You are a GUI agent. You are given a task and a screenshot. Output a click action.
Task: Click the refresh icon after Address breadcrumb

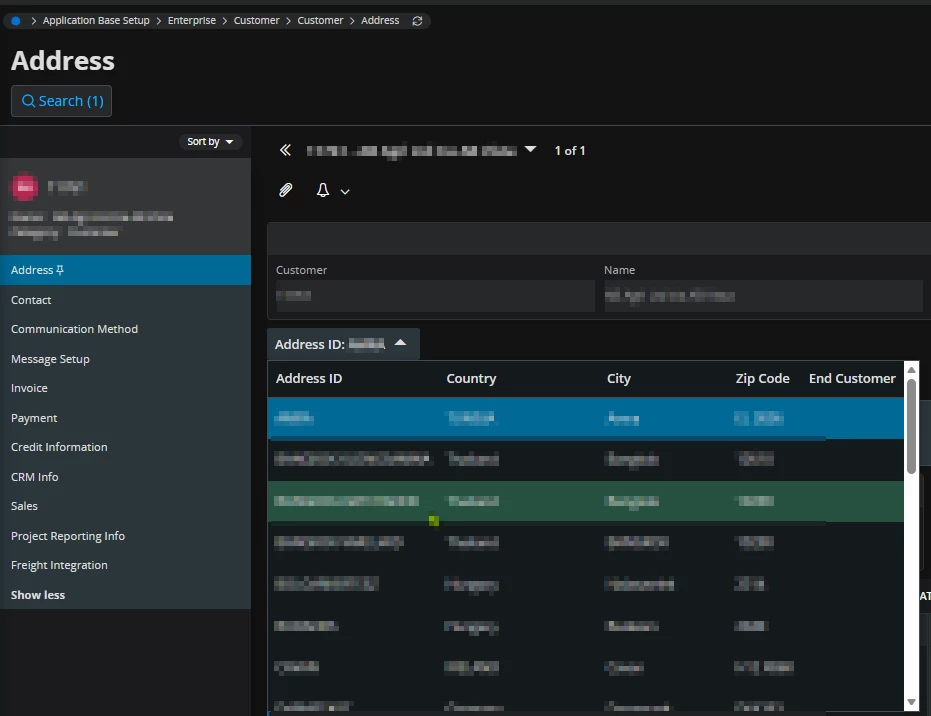click(x=417, y=20)
